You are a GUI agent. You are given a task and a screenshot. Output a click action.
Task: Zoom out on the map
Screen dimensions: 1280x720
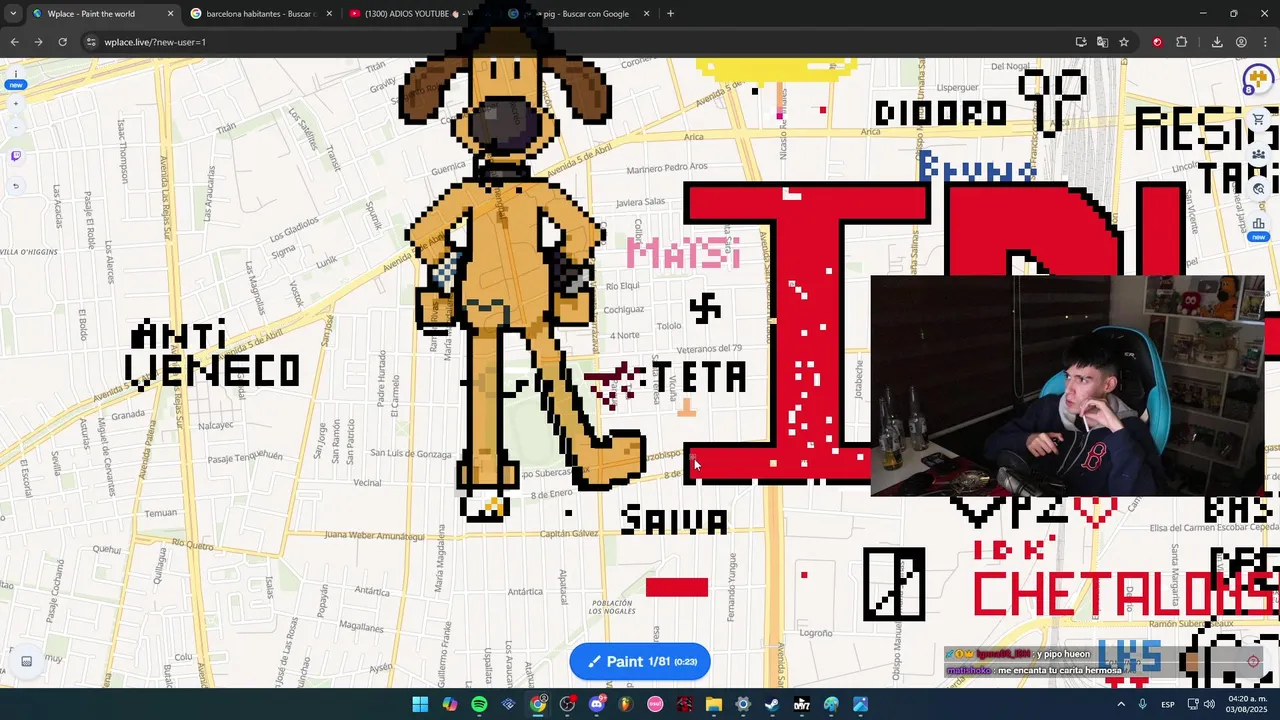(x=15, y=127)
